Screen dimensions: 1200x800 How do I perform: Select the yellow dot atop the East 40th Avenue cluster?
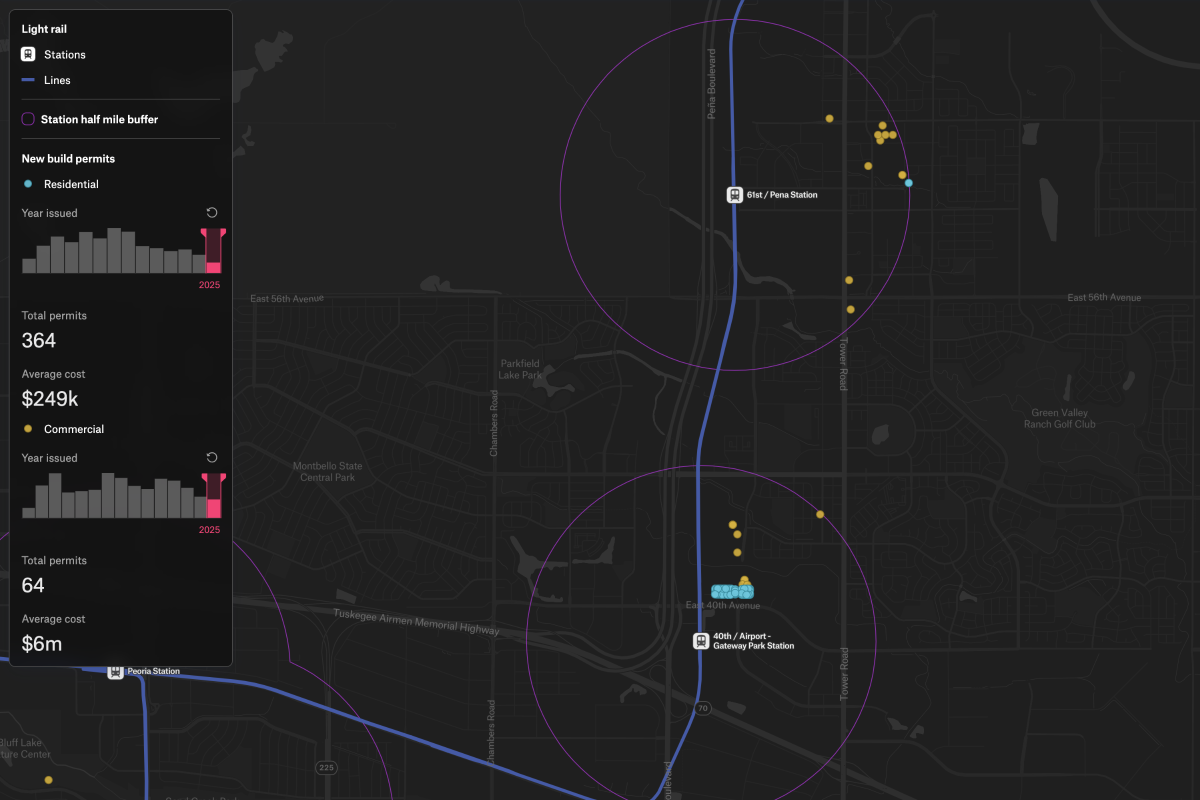pyautogui.click(x=744, y=580)
